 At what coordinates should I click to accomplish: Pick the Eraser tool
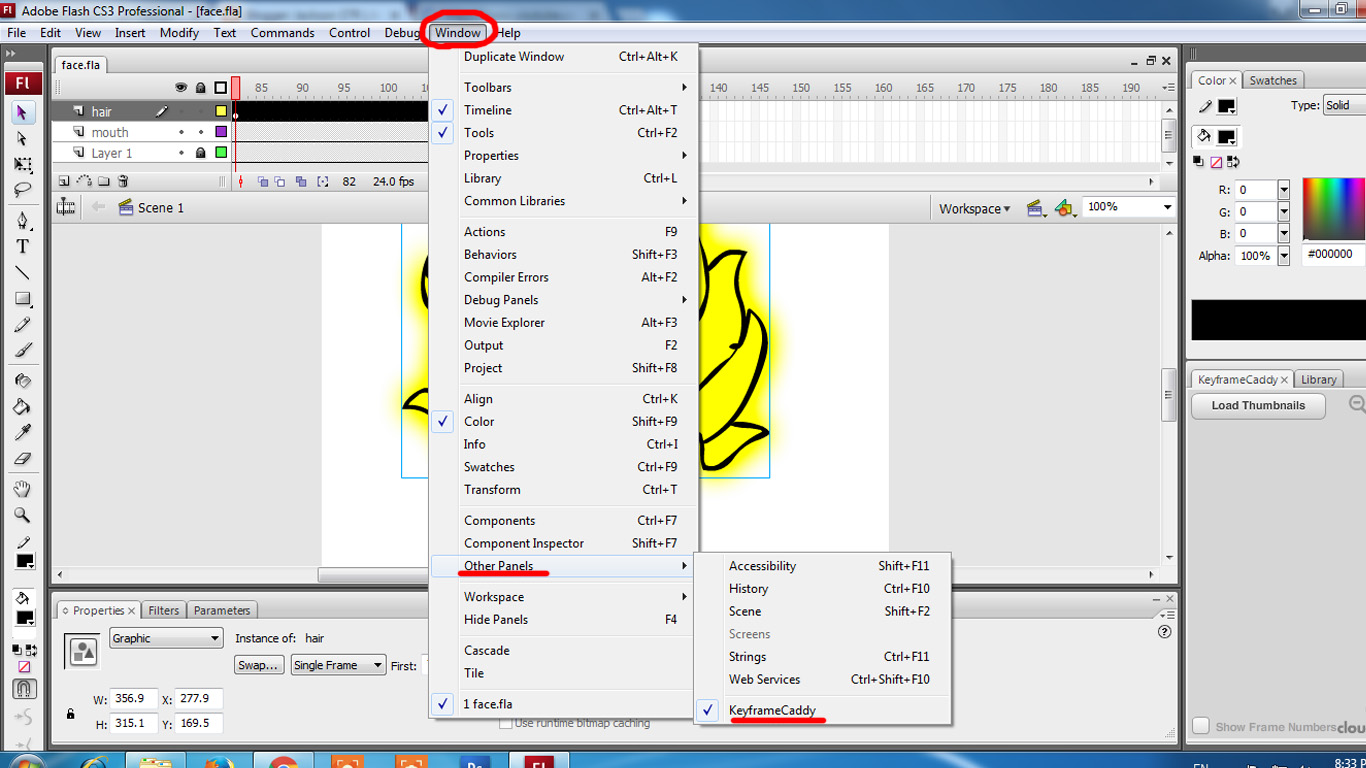pyautogui.click(x=22, y=459)
